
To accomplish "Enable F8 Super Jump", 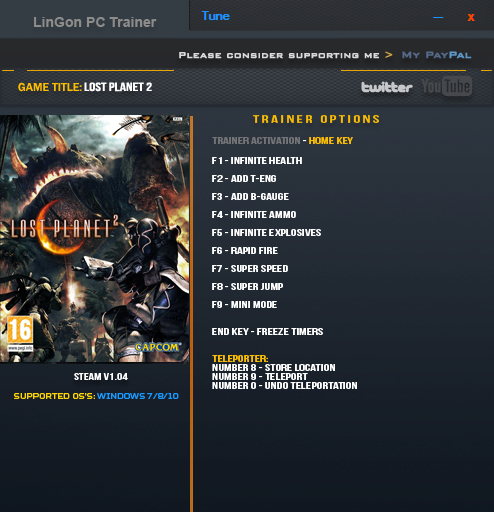I will 247,287.
